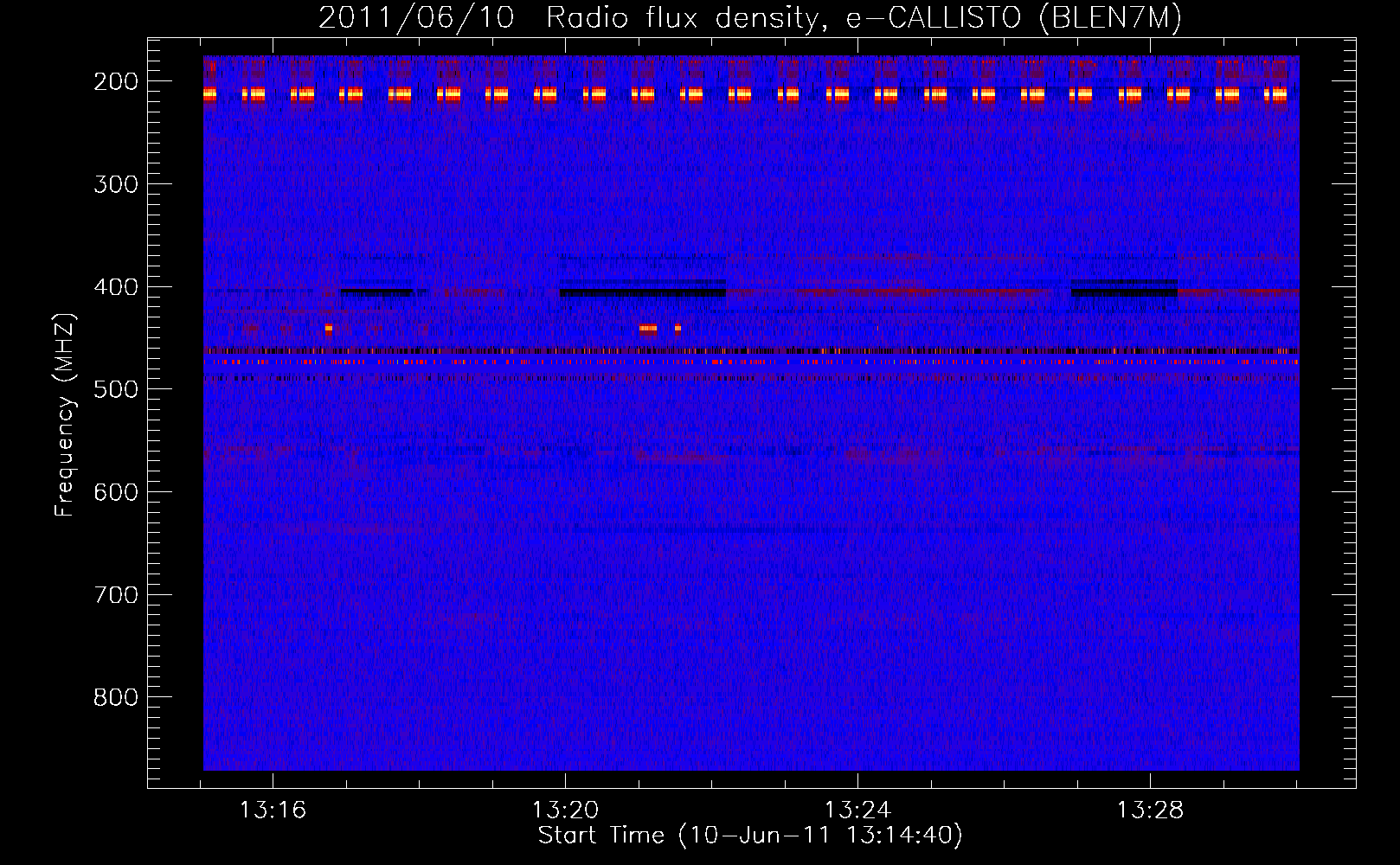Click the 500 frequency tick label

tap(116, 389)
